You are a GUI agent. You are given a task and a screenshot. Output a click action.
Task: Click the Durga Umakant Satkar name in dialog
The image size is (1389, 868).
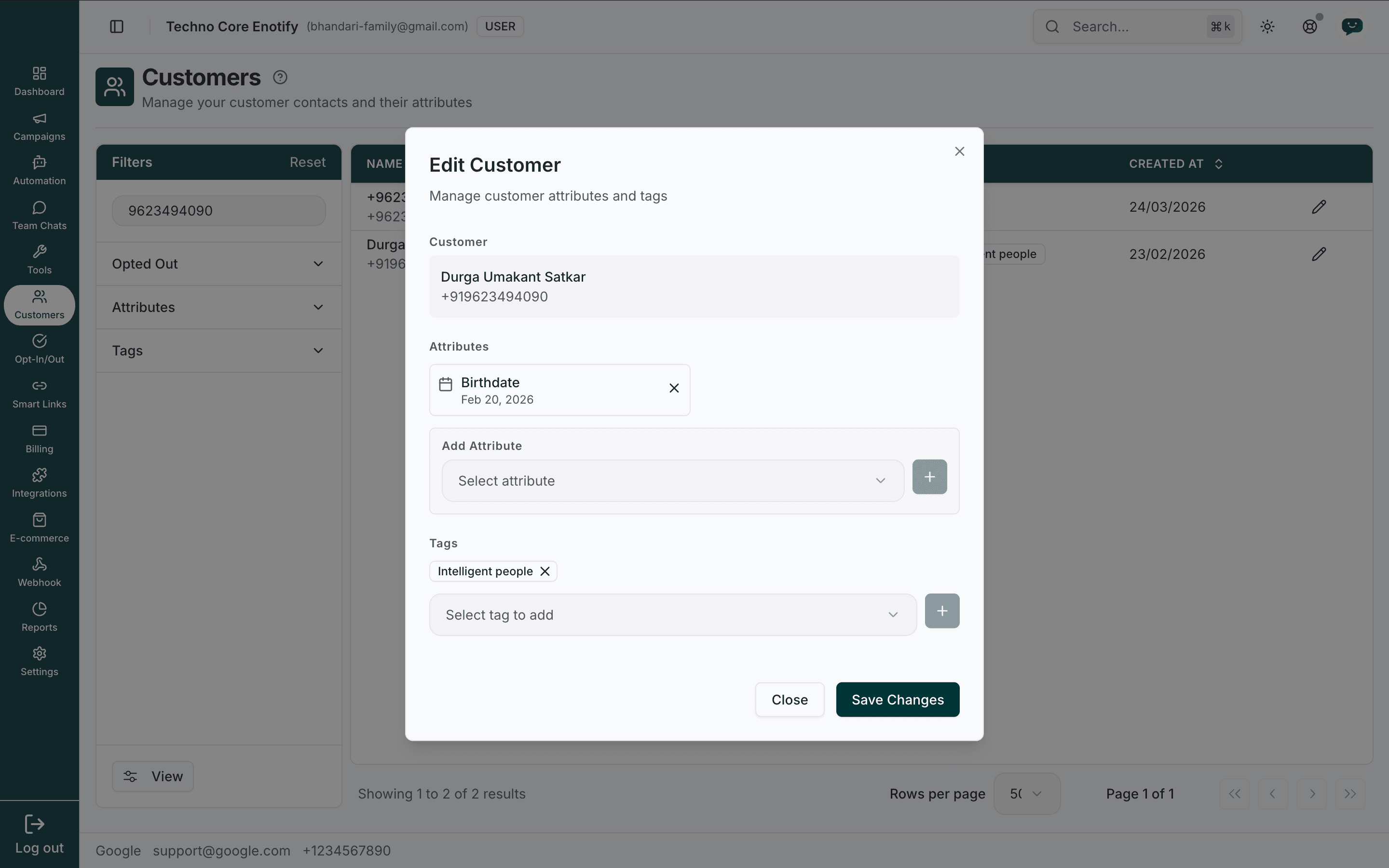coord(513,277)
